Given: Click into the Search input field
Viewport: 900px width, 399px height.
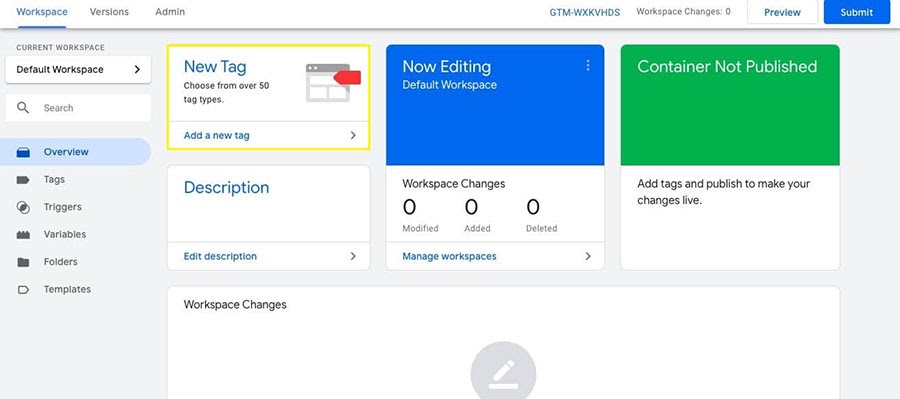Looking at the screenshot, I should [78, 108].
